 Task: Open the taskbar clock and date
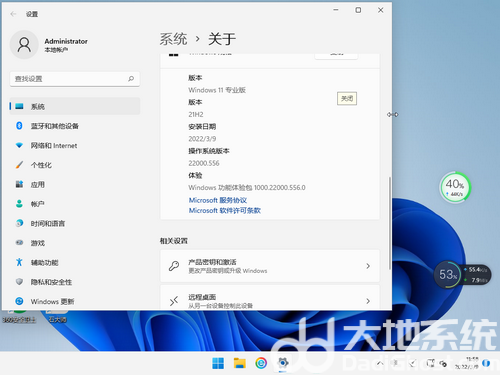pos(468,363)
